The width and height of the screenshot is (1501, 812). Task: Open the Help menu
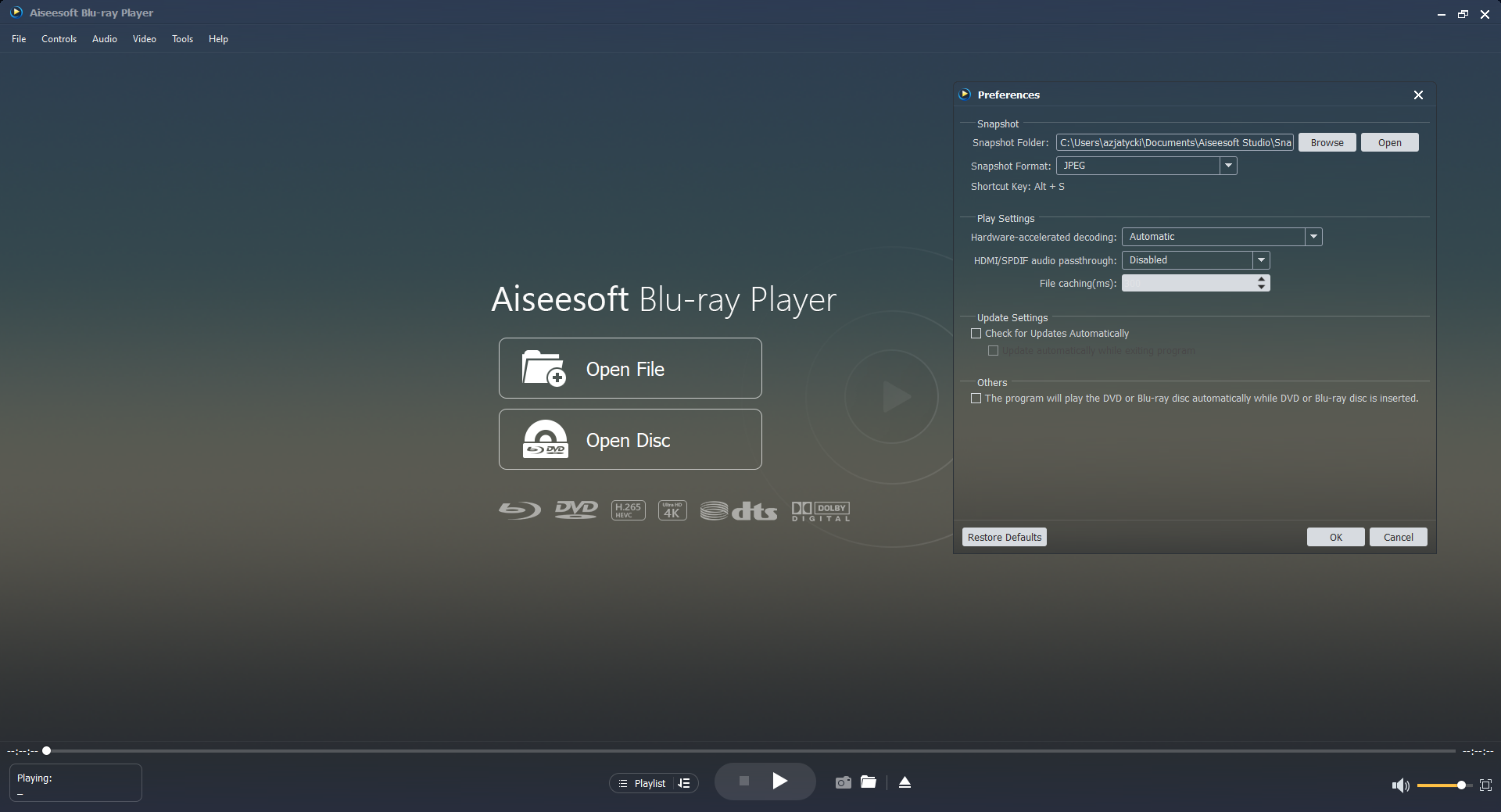click(x=218, y=39)
